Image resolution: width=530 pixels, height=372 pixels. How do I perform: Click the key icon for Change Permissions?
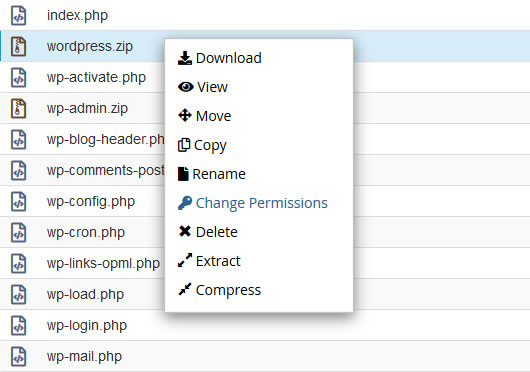coord(185,203)
